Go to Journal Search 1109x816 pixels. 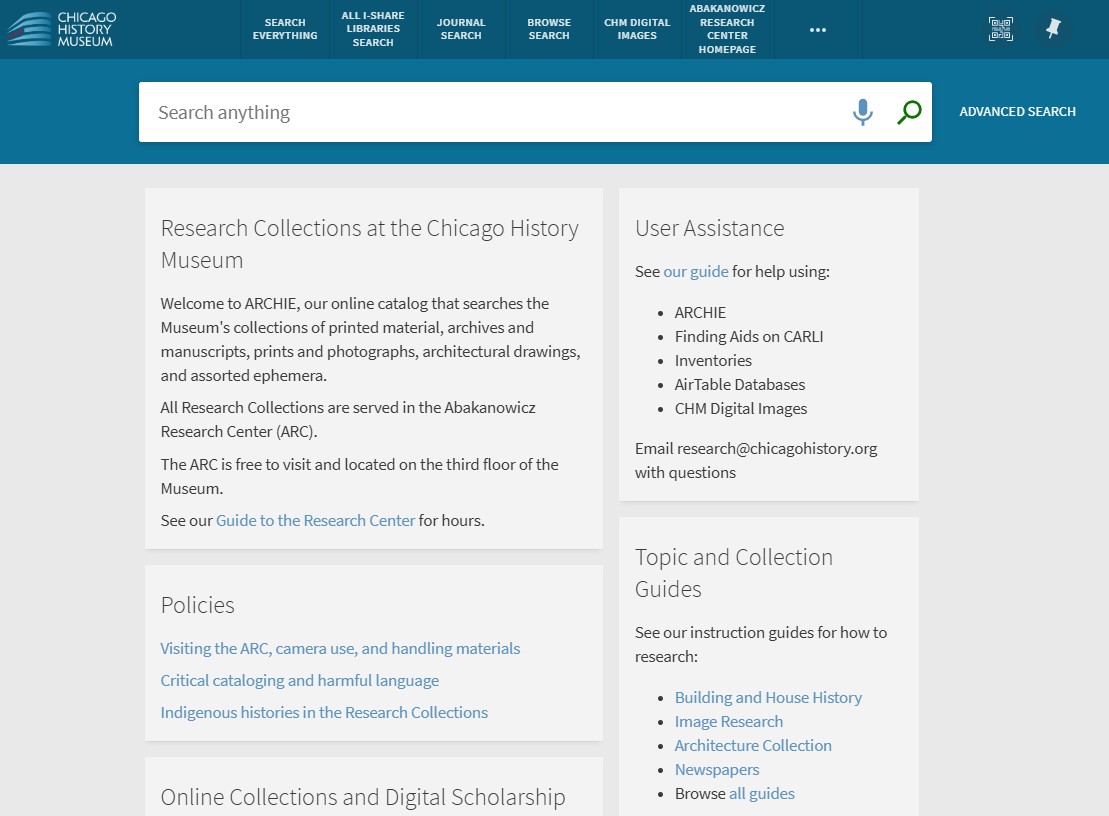[461, 29]
